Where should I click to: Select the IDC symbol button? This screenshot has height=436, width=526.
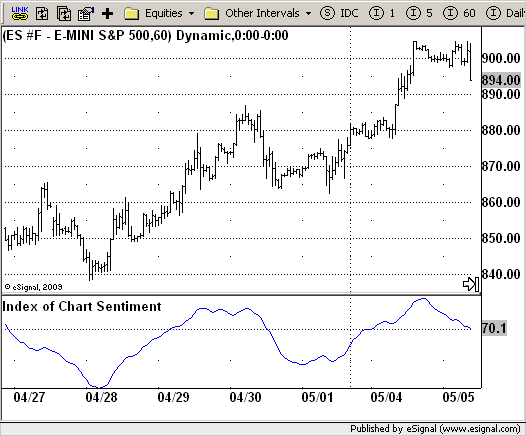339,13
